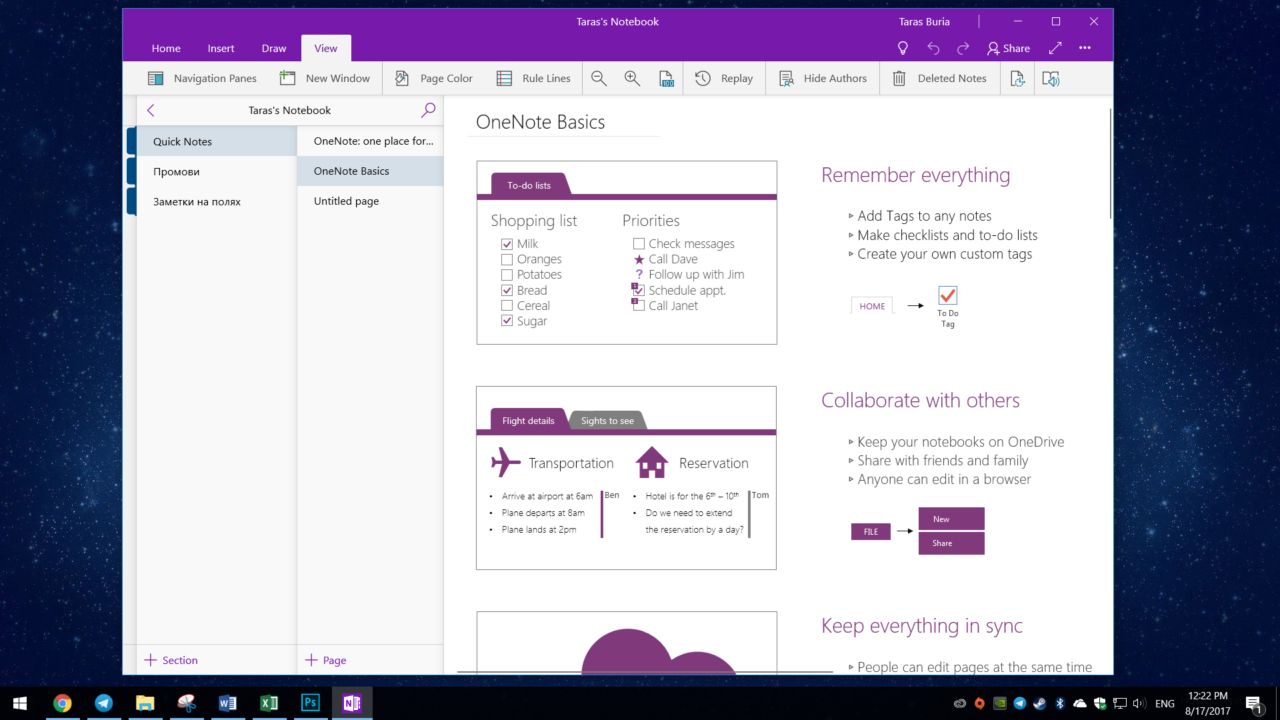Check the Potatoes checkbox
The width and height of the screenshot is (1280, 720).
(507, 275)
